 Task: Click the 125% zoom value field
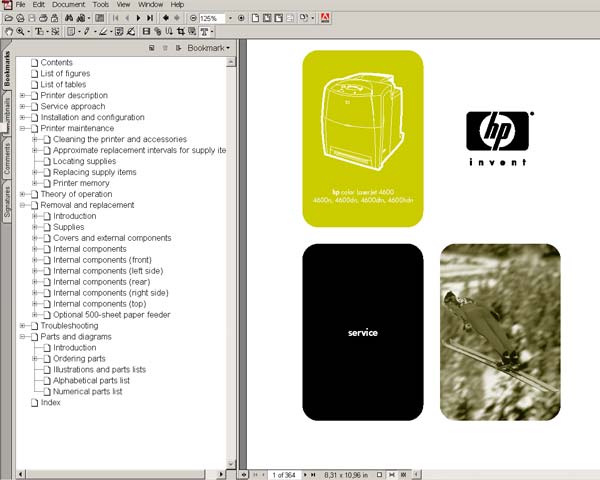tap(212, 18)
